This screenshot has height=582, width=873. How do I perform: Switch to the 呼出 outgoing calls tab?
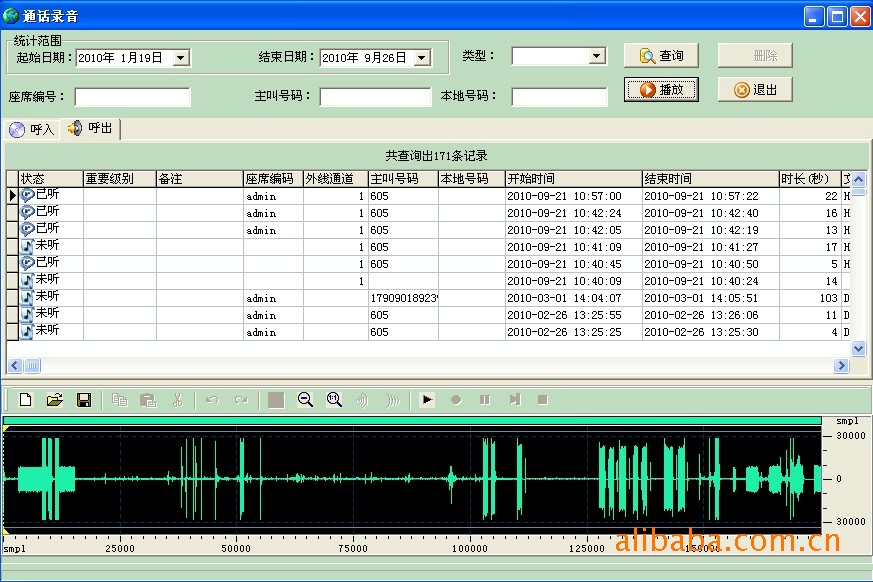pyautogui.click(x=90, y=128)
